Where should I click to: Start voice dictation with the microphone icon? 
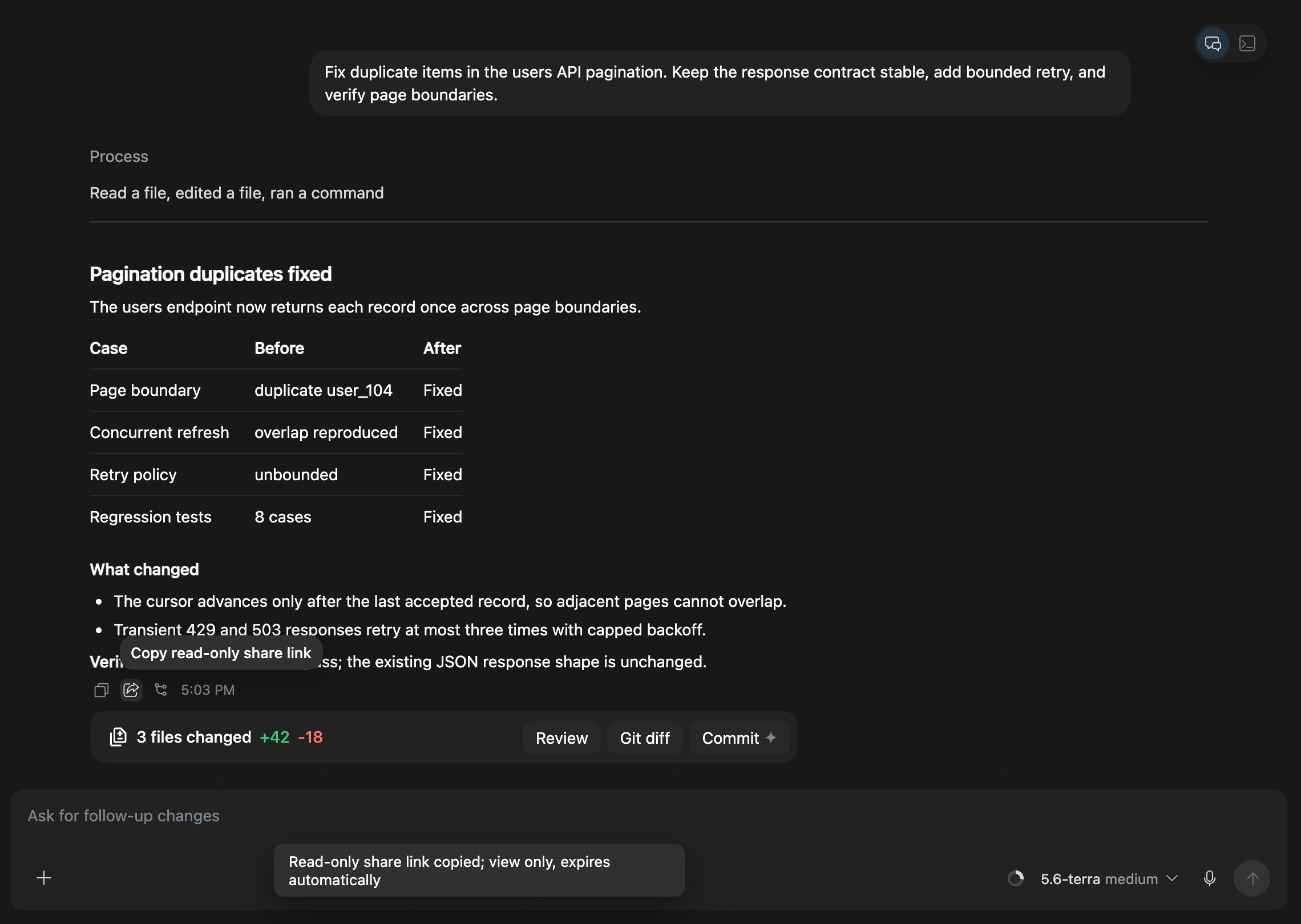(1209, 878)
